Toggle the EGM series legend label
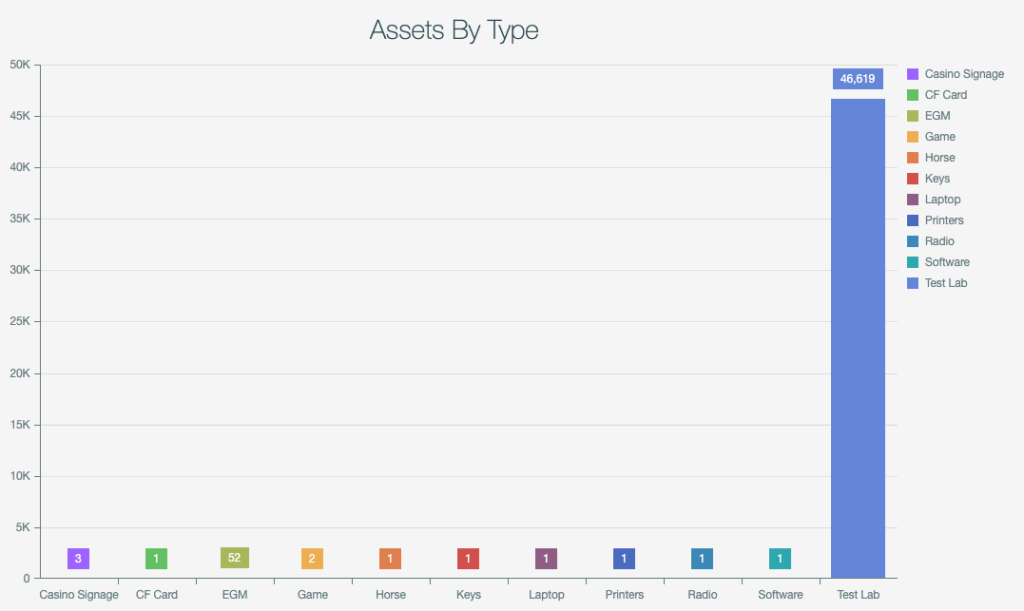This screenshot has width=1024, height=611. 937,116
